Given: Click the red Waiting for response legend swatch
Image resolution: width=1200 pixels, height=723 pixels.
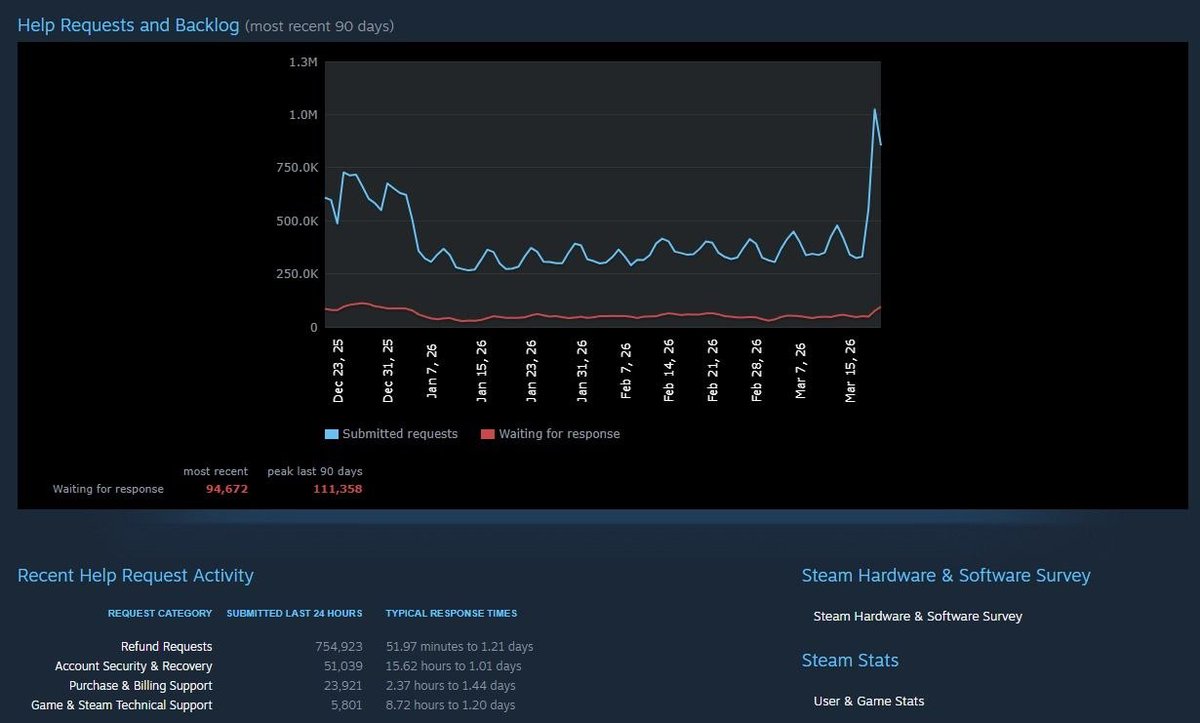Looking at the screenshot, I should coord(488,434).
